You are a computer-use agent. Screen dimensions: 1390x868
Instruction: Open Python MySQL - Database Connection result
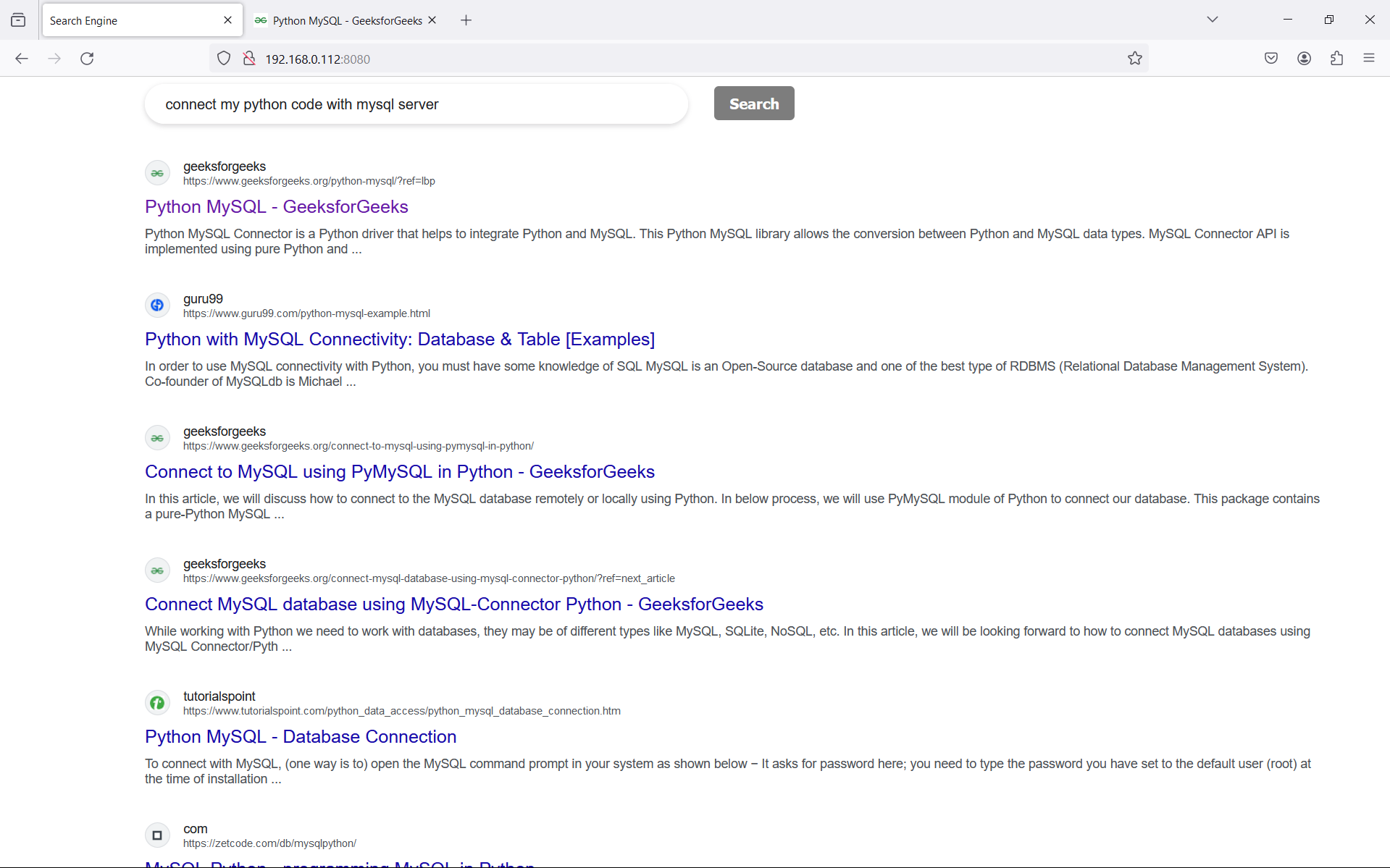coord(301,737)
